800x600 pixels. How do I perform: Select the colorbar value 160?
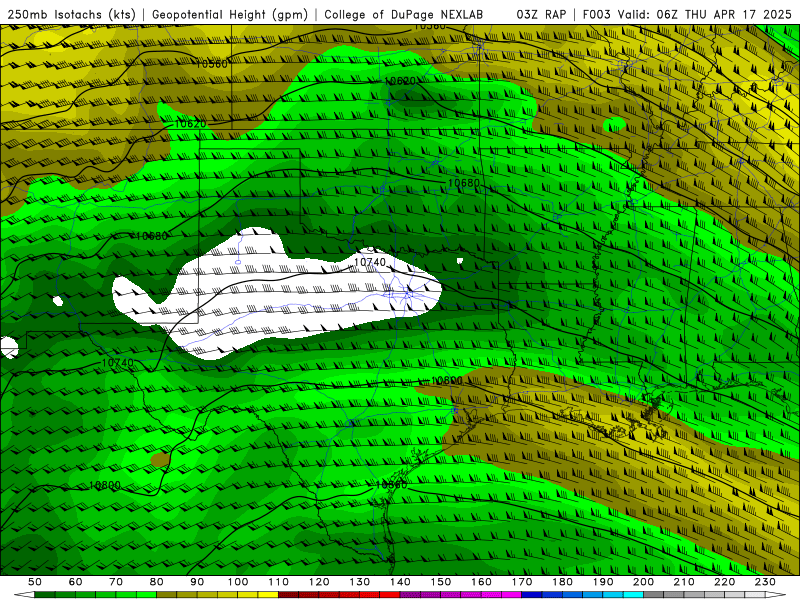tap(481, 582)
